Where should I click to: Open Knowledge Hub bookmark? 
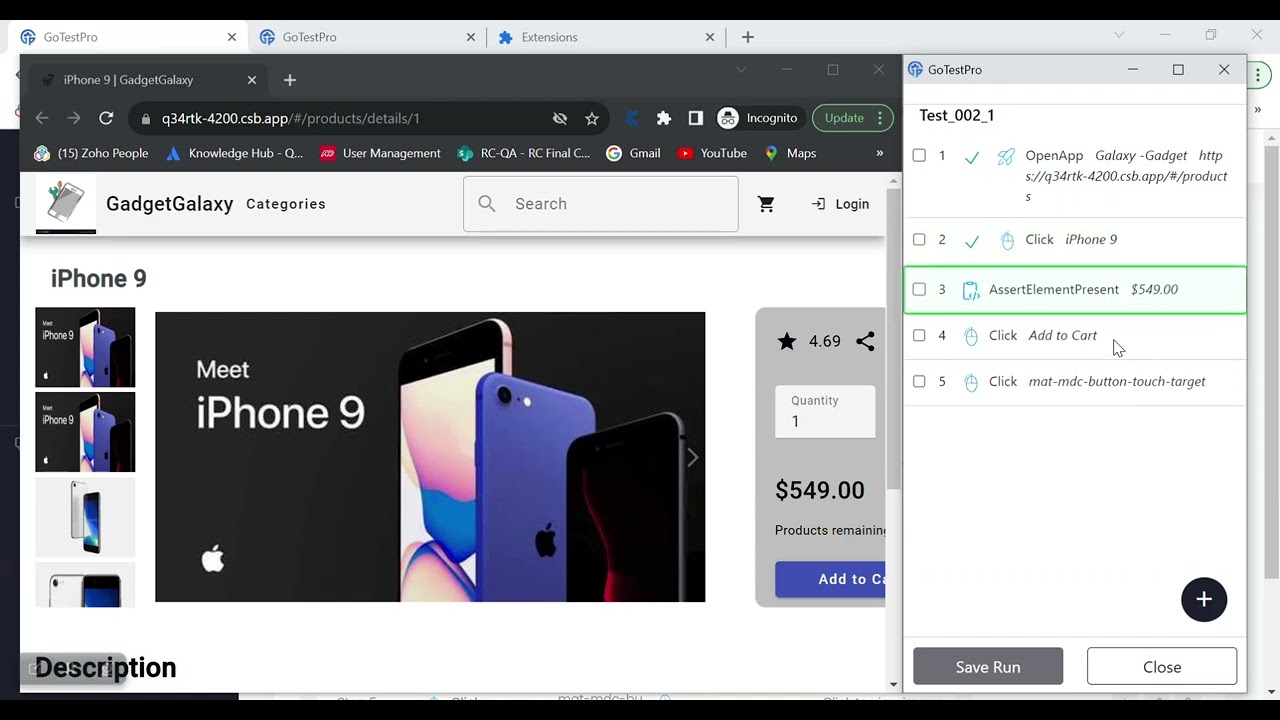(234, 153)
